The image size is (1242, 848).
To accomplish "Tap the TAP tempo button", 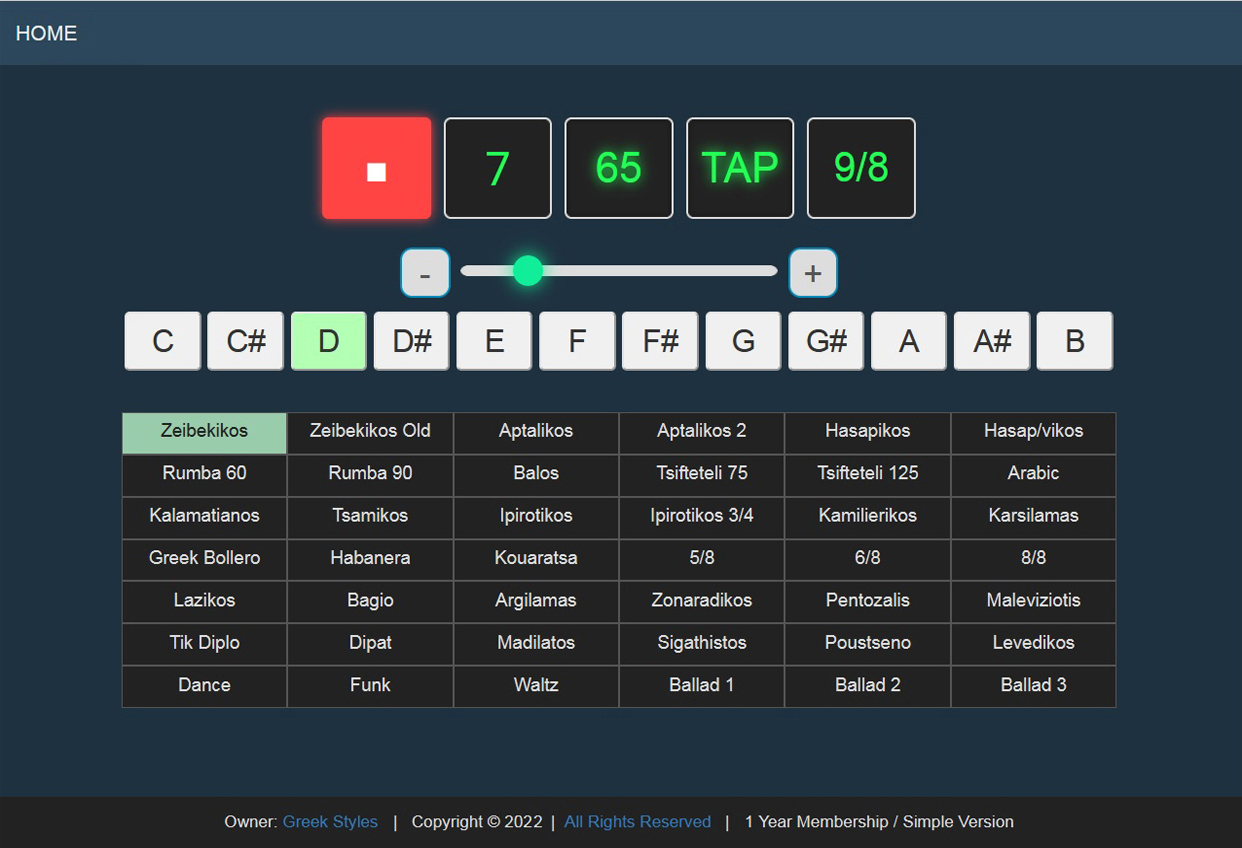I will pos(740,168).
